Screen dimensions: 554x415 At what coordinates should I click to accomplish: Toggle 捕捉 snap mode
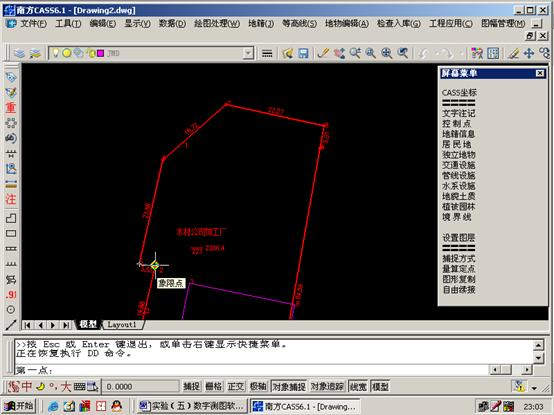(x=191, y=387)
